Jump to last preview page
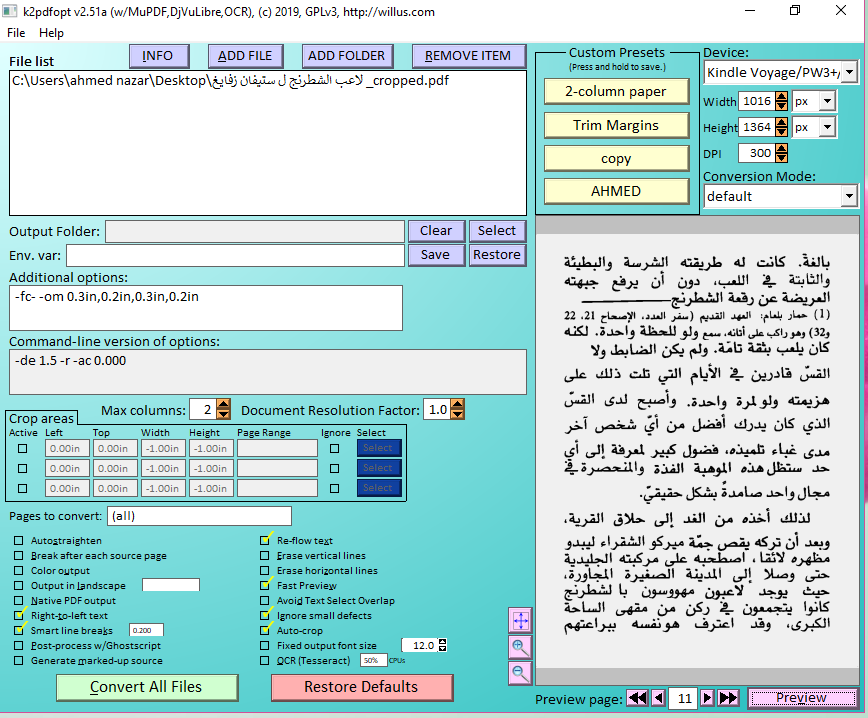 pyautogui.click(x=728, y=698)
